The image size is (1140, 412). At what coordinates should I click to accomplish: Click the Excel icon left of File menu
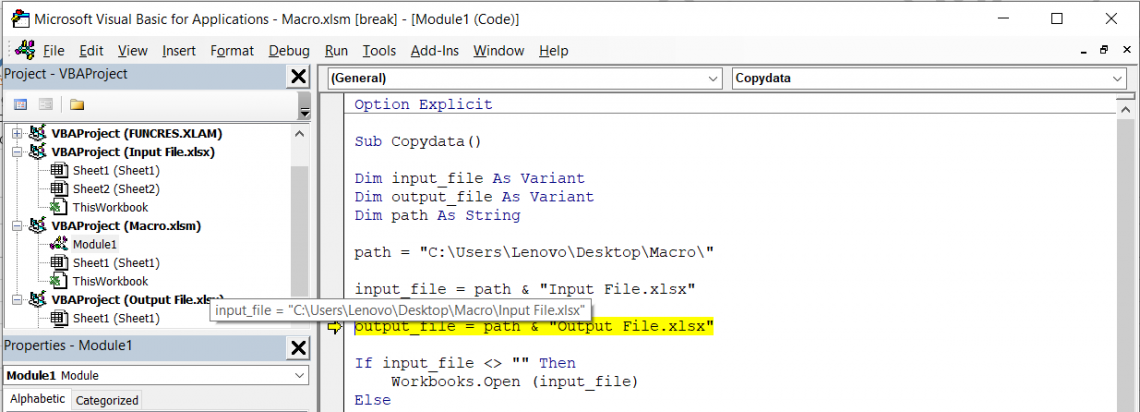[24, 50]
